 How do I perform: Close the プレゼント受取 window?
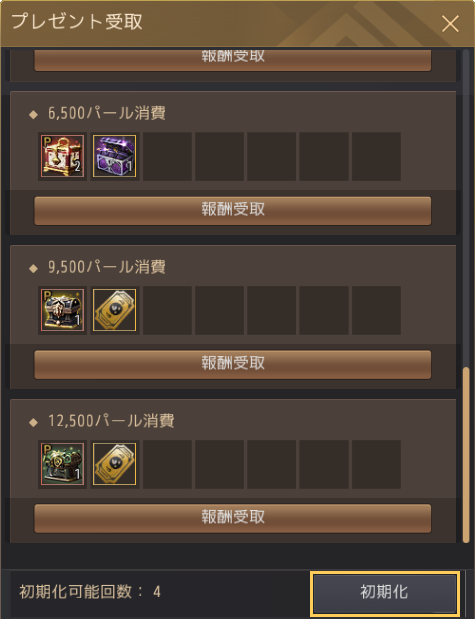[450, 24]
